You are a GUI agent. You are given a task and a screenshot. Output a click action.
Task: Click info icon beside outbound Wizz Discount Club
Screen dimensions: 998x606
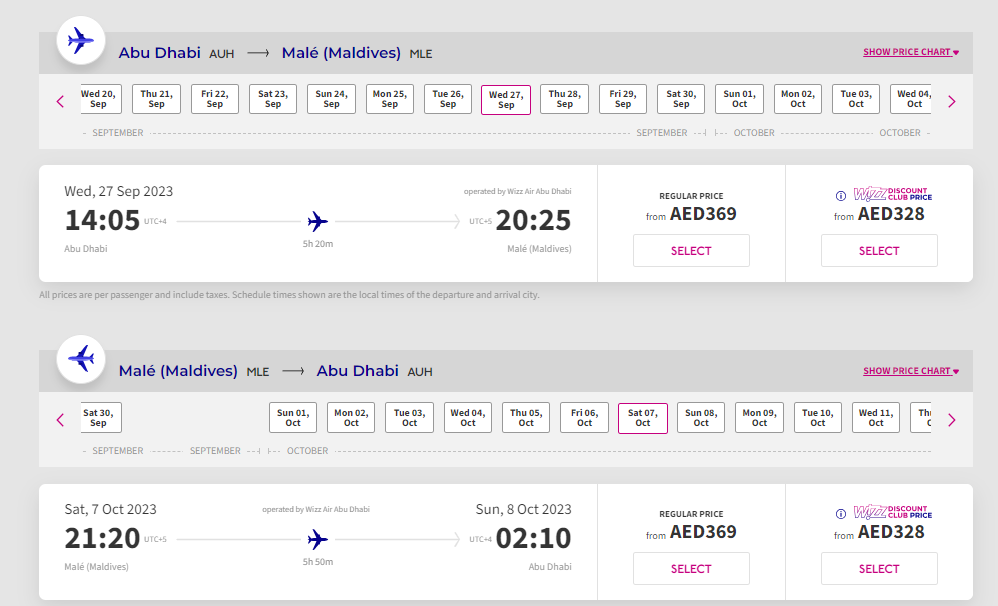841,196
